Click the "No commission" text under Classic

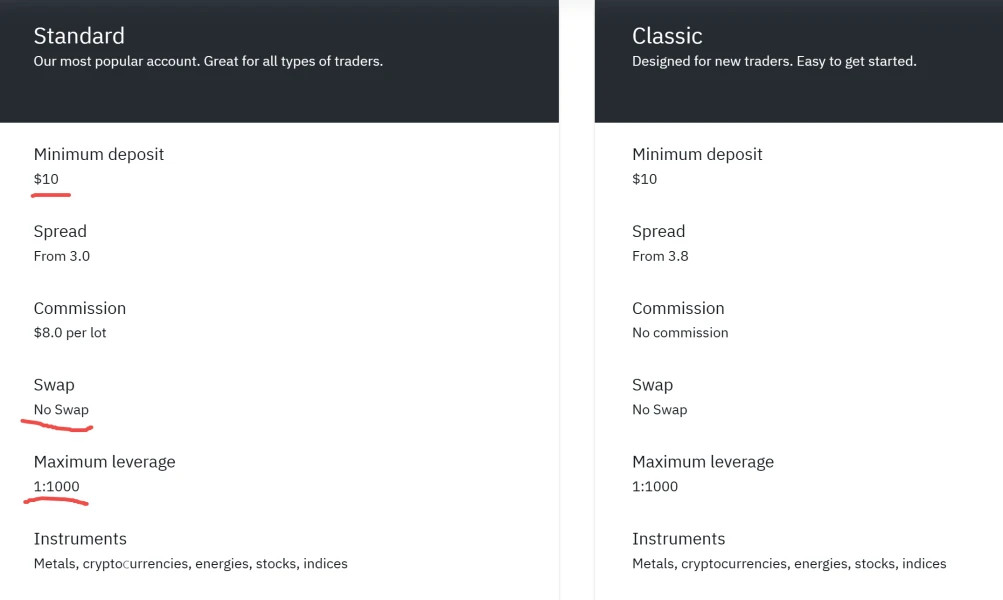[680, 333]
